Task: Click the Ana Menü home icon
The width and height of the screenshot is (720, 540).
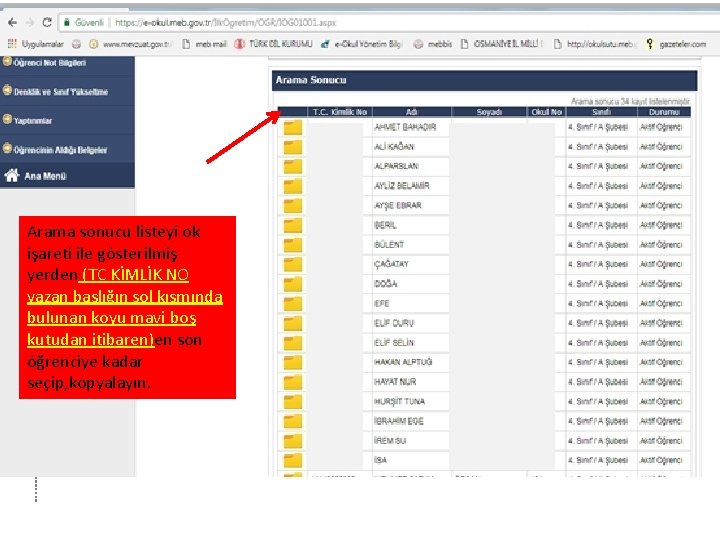Action: [x=12, y=175]
